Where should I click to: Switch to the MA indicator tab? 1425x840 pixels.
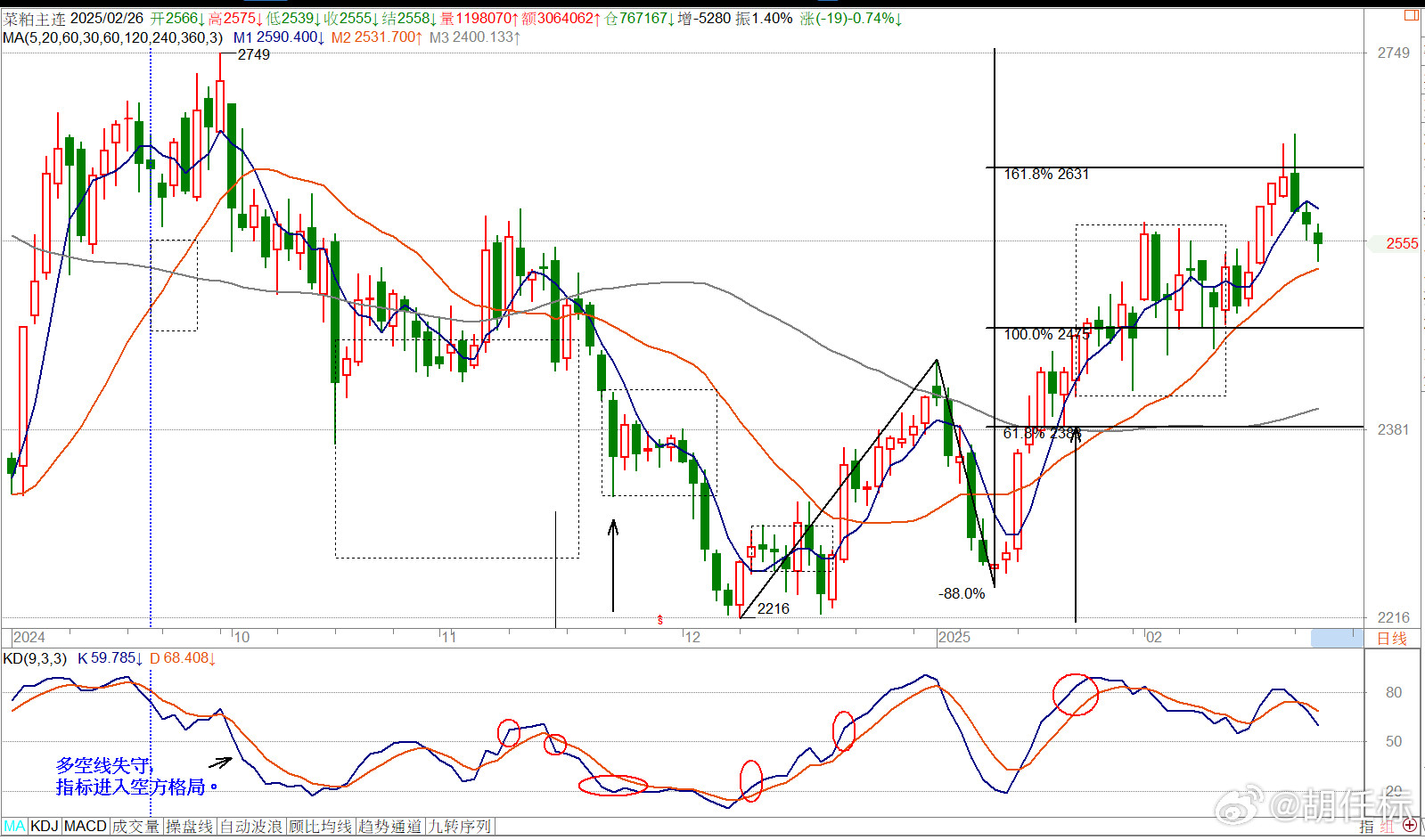(14, 827)
